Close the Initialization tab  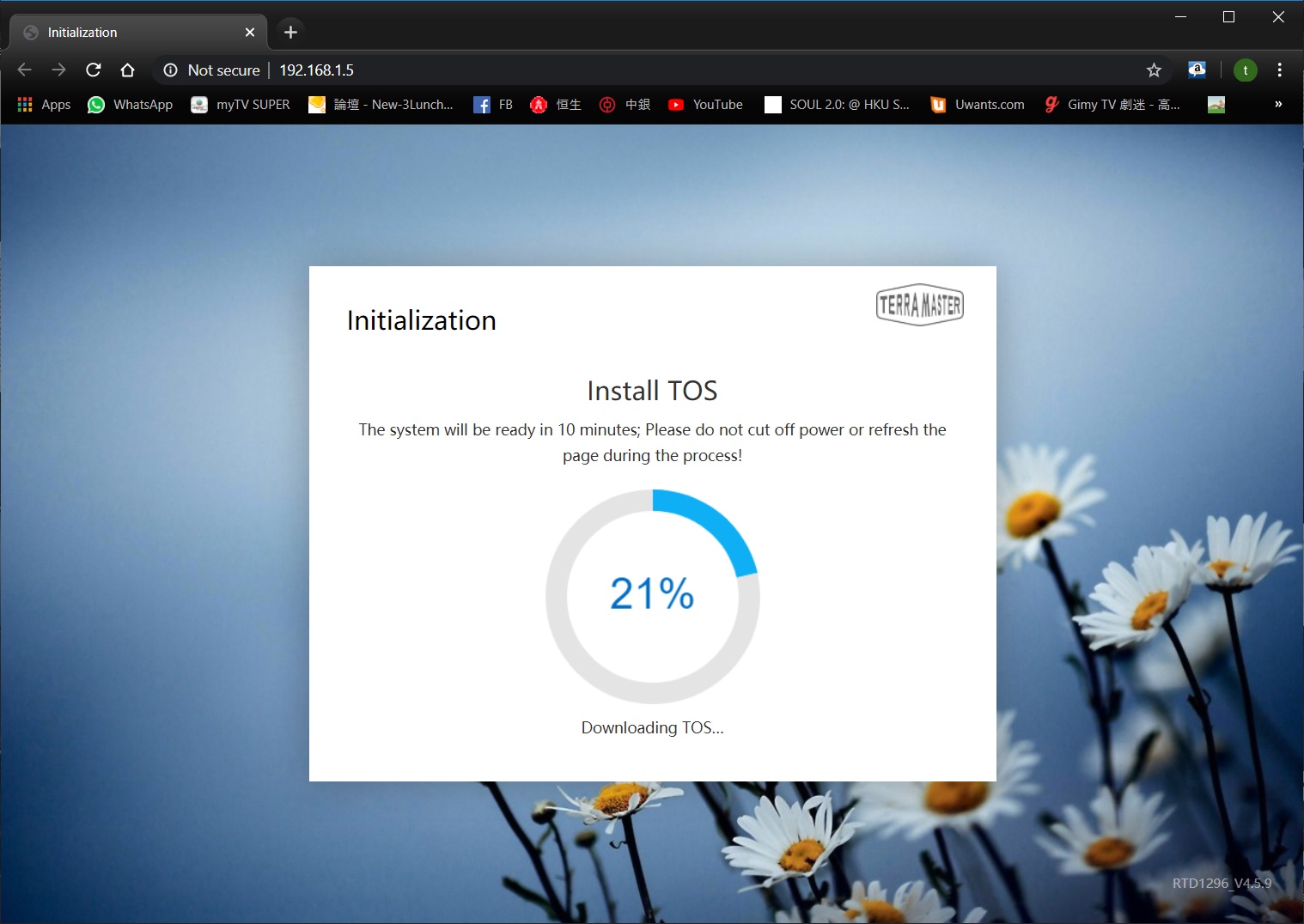(x=250, y=33)
